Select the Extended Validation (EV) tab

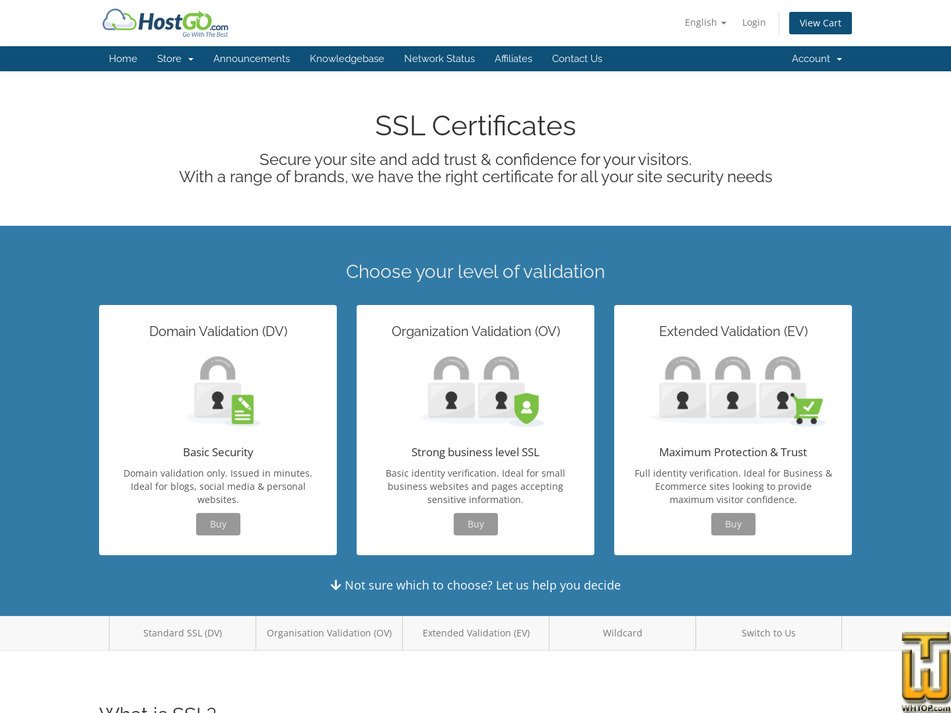coord(475,633)
